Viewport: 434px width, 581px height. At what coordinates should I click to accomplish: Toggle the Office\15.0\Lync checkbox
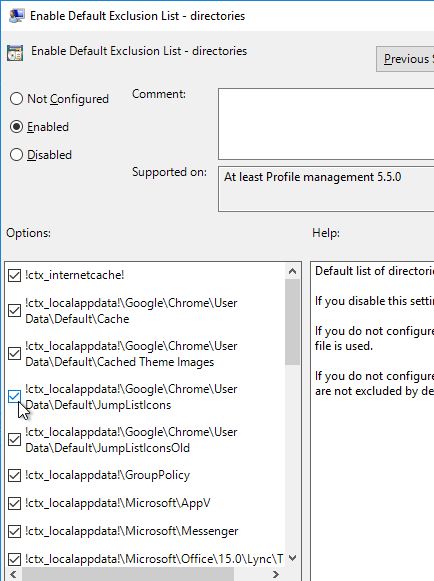pyautogui.click(x=14, y=559)
